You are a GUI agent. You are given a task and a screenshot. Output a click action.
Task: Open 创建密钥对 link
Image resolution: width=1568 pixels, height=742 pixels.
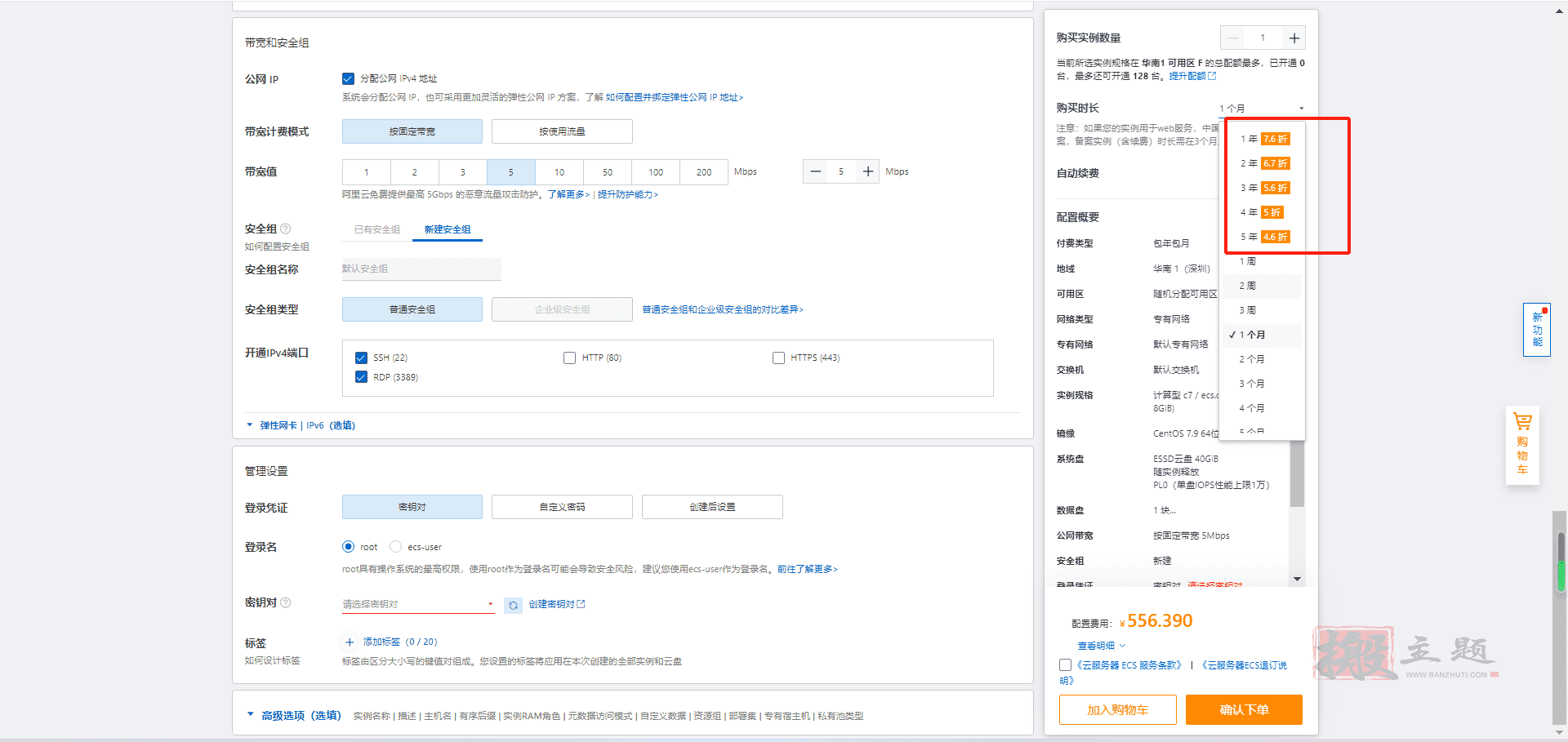(x=557, y=604)
